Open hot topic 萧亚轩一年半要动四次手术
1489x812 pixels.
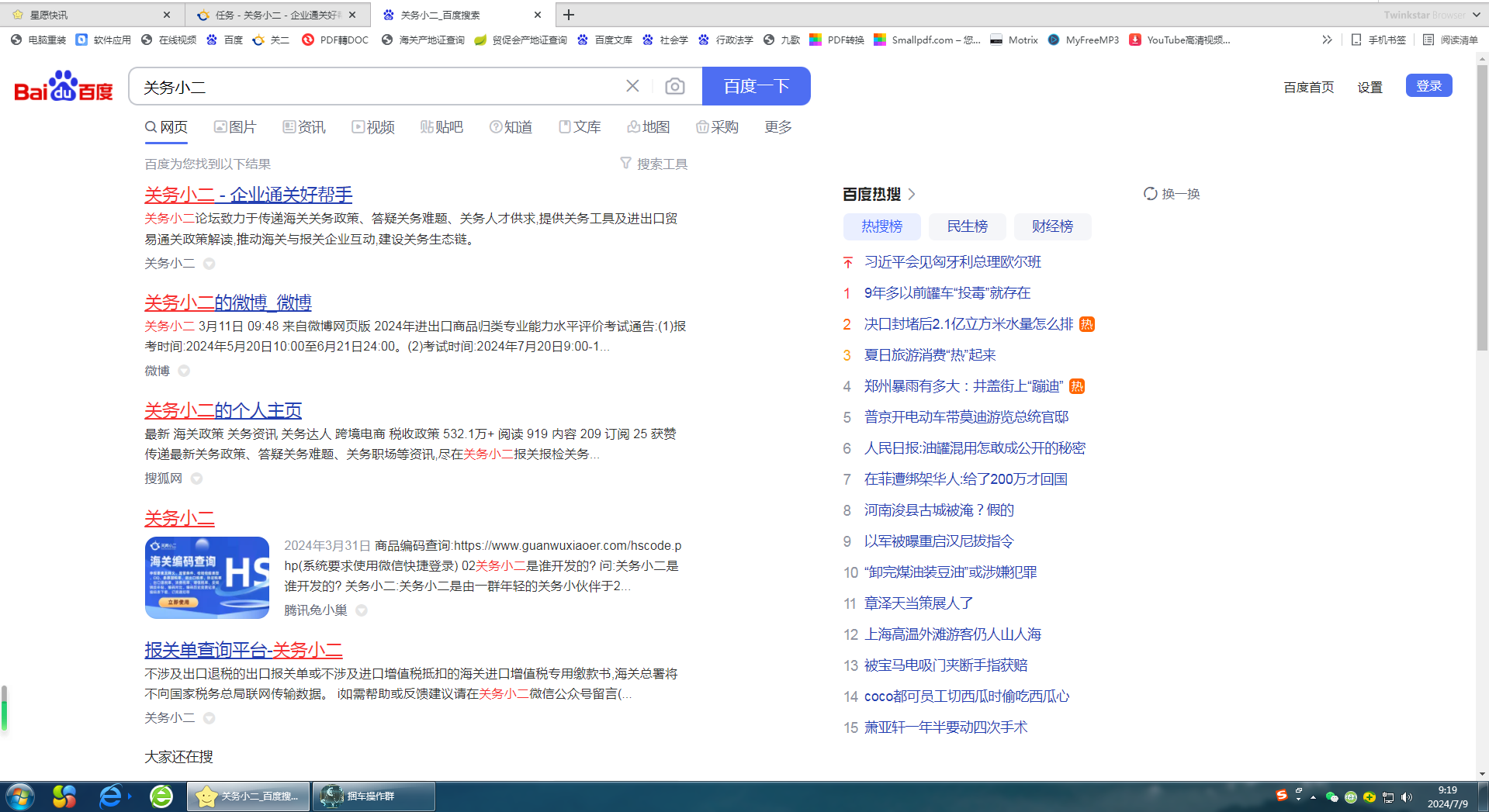point(946,727)
